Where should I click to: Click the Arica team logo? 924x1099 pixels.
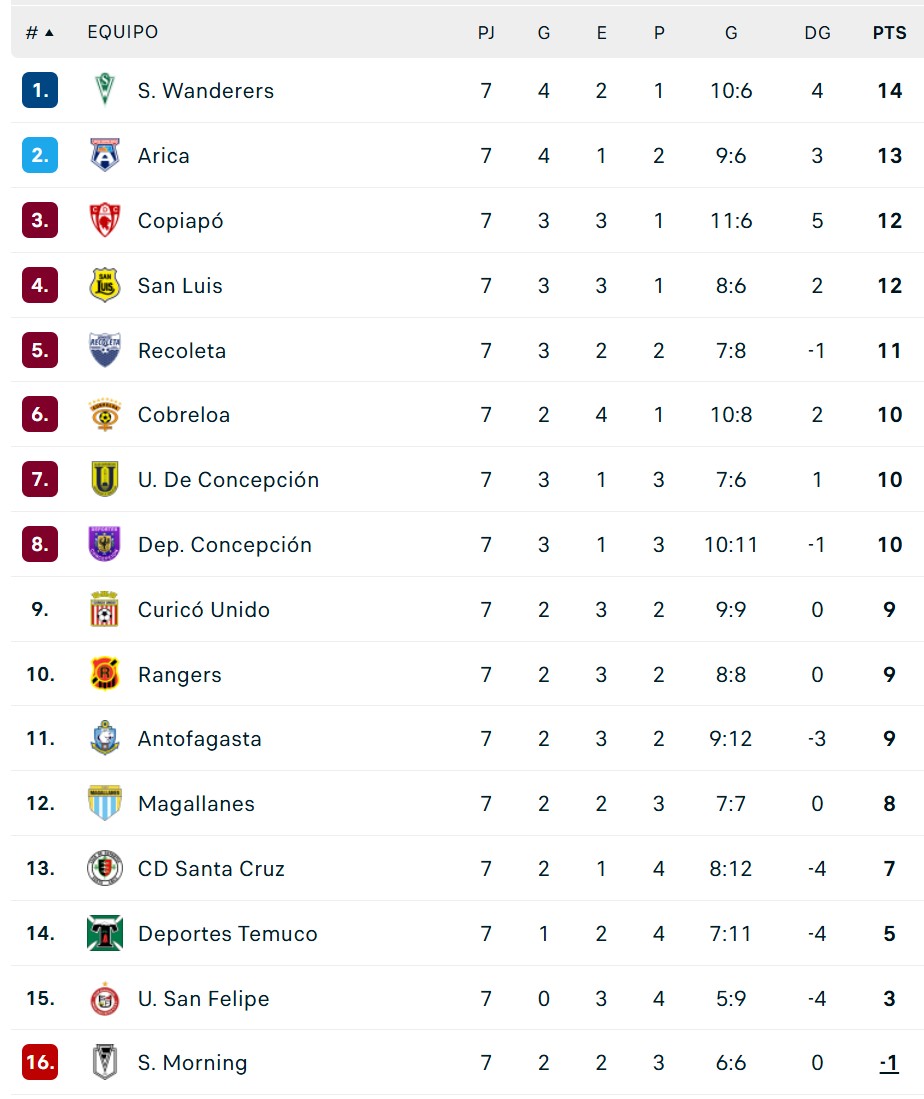coord(105,156)
